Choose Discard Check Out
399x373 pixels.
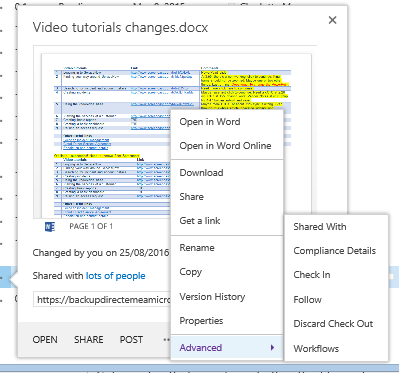pos(336,324)
